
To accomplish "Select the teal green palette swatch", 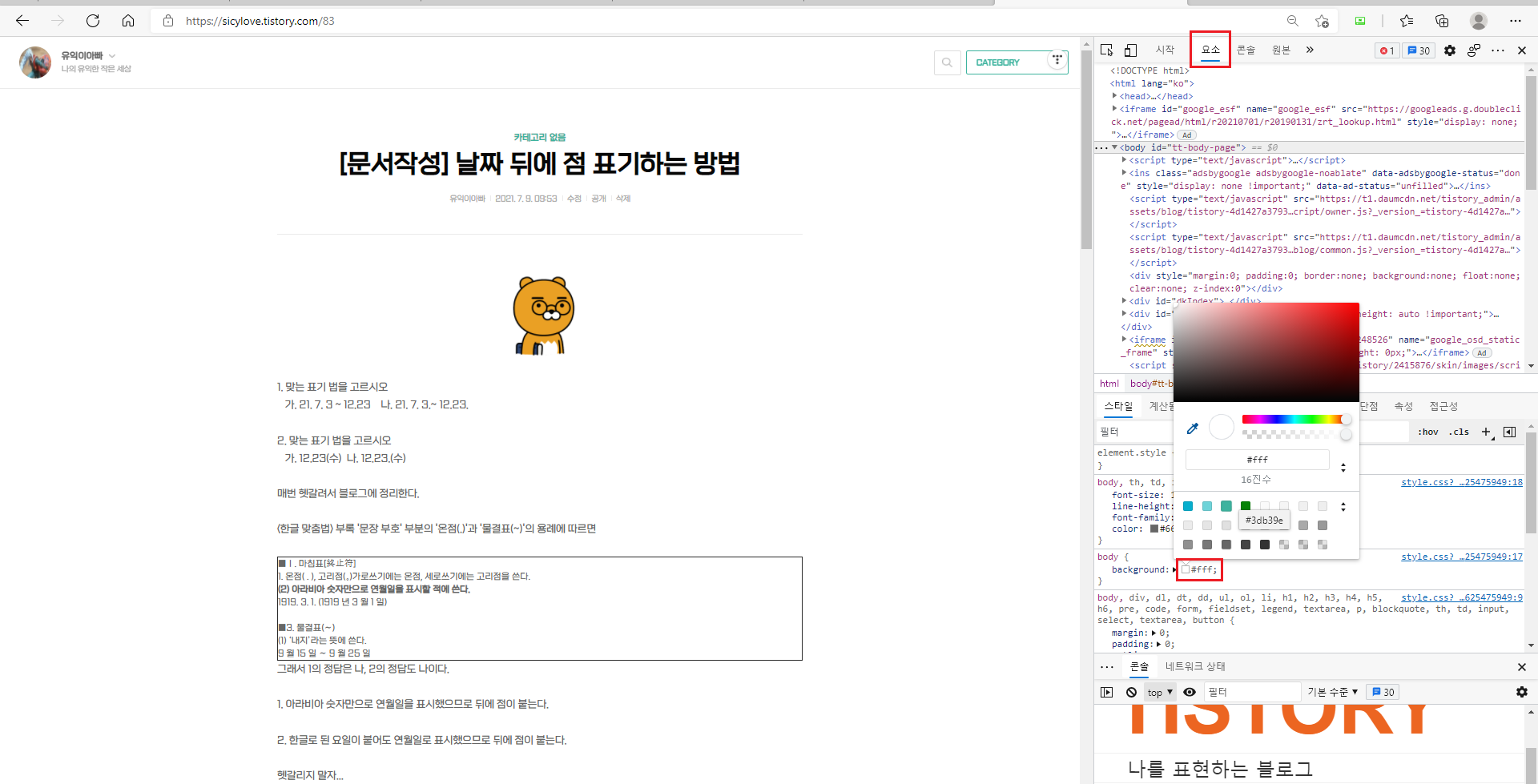I will pyautogui.click(x=1226, y=506).
